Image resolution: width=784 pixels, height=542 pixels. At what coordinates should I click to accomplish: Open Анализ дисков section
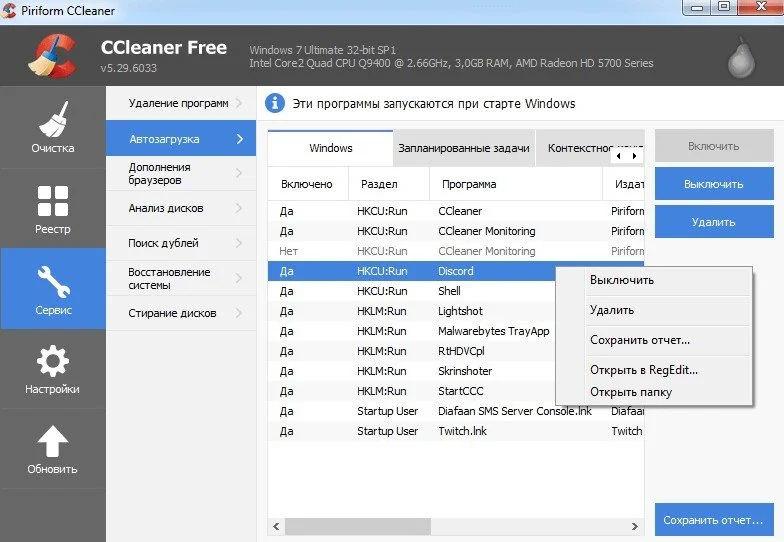(181, 208)
